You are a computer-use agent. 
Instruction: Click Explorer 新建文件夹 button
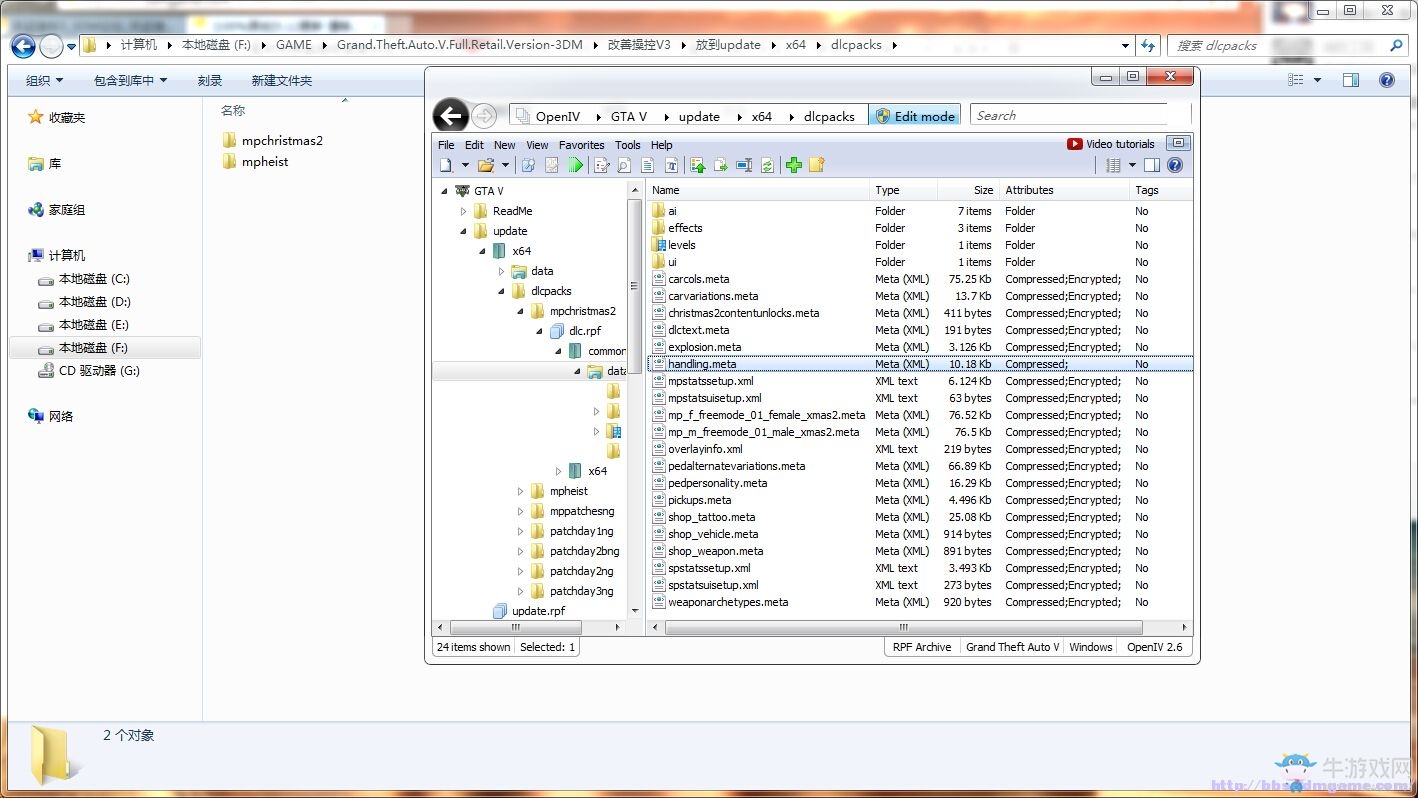282,80
